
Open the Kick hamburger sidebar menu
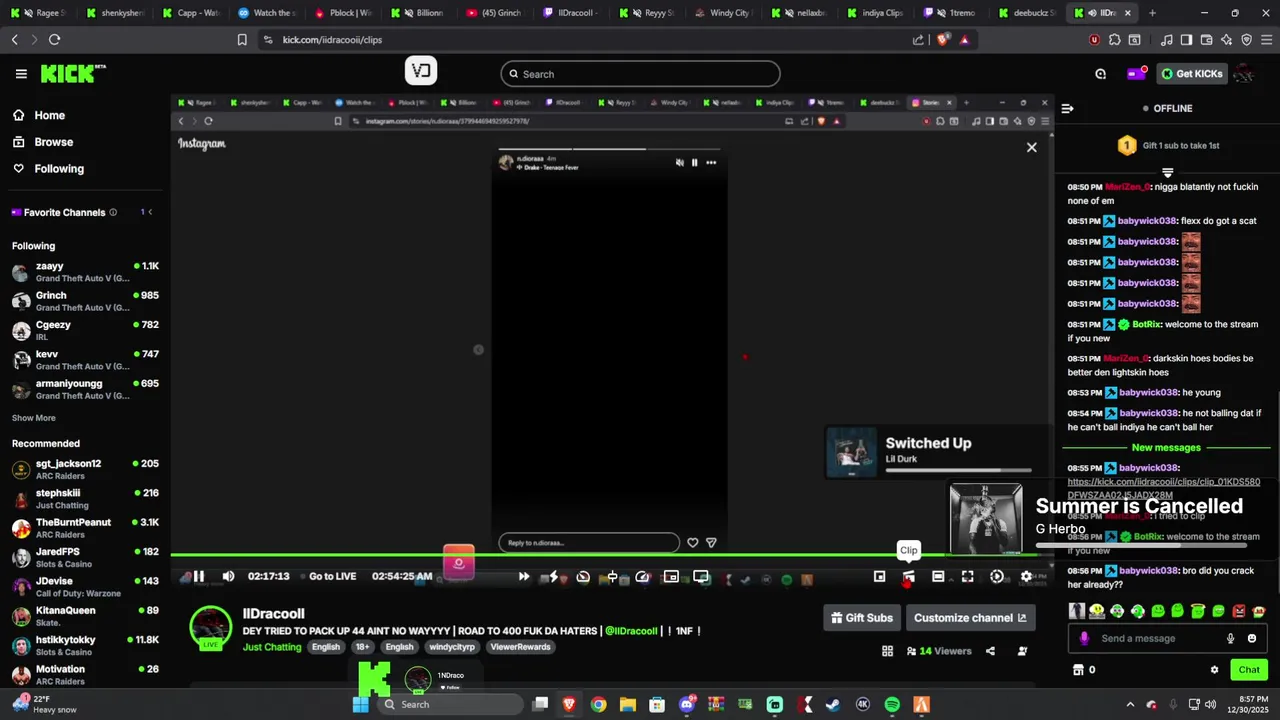[x=21, y=74]
